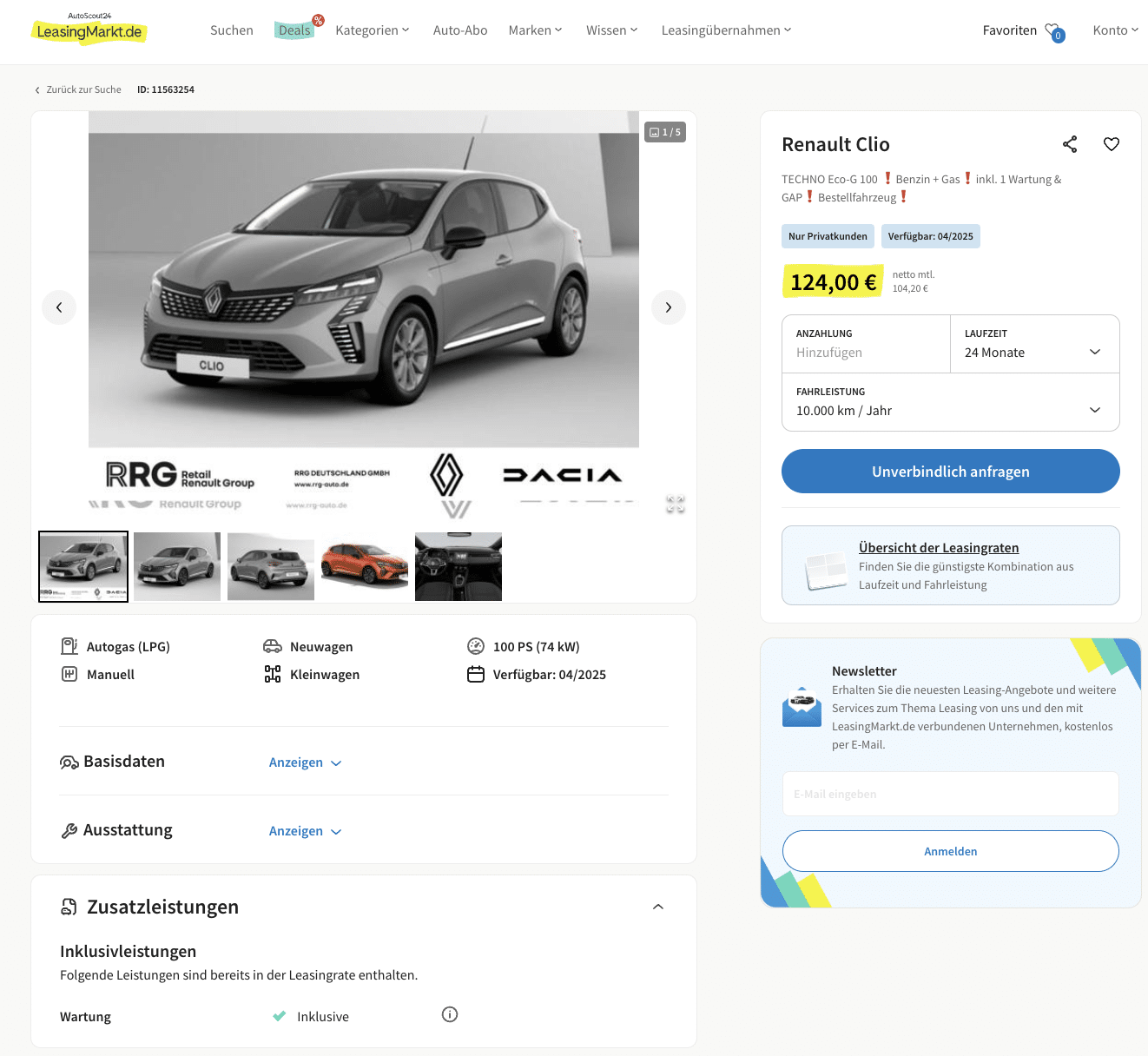The height and width of the screenshot is (1056, 1148).
Task: Click the Neuwagen car icon
Action: point(273,646)
